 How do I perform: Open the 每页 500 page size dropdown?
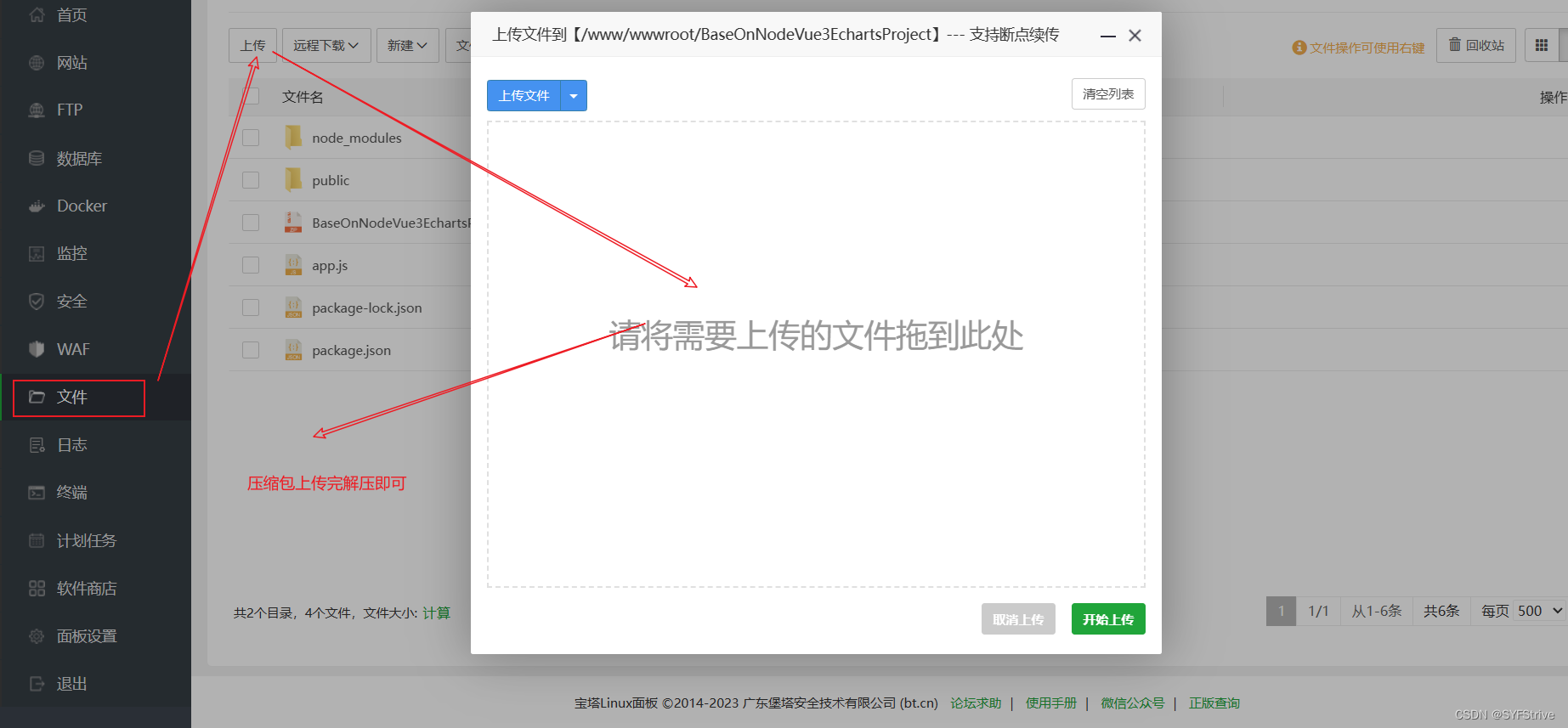[1540, 611]
